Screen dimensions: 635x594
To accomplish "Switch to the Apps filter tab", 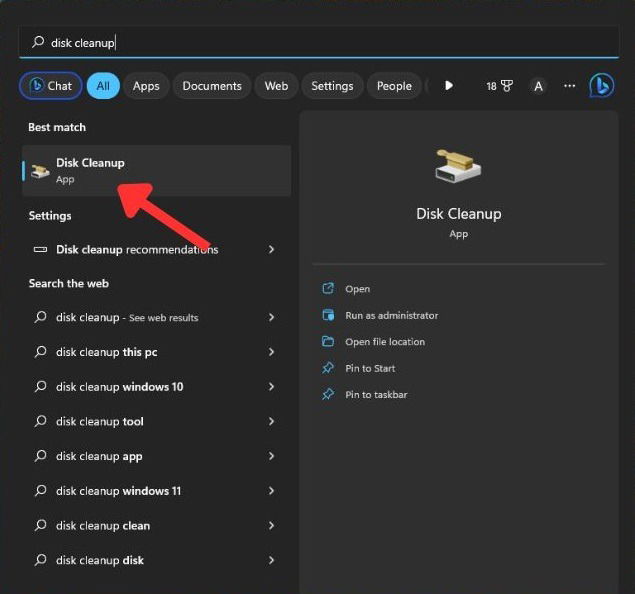I will (146, 86).
